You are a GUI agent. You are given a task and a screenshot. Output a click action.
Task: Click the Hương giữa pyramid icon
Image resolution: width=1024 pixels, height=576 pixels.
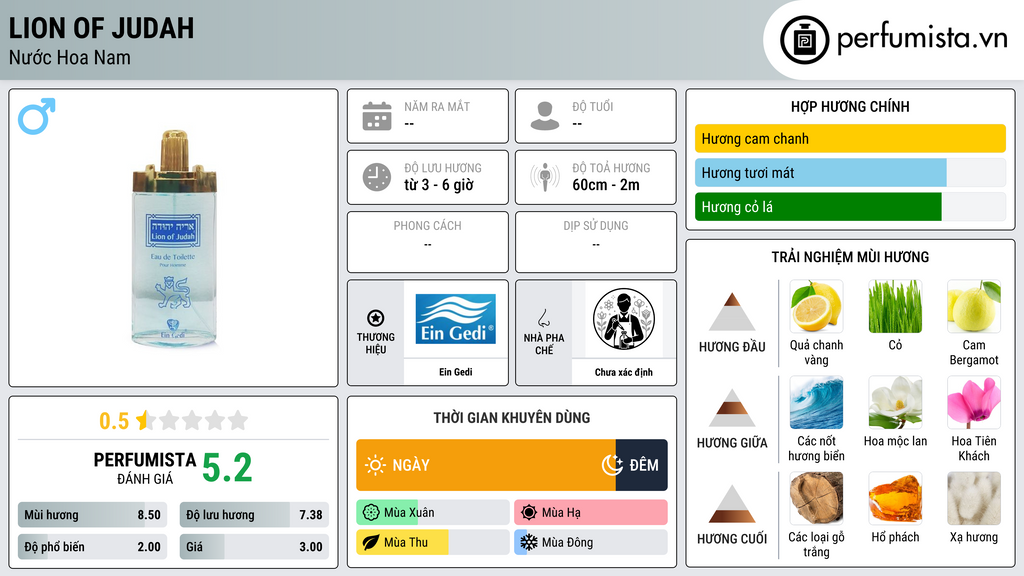tap(732, 408)
